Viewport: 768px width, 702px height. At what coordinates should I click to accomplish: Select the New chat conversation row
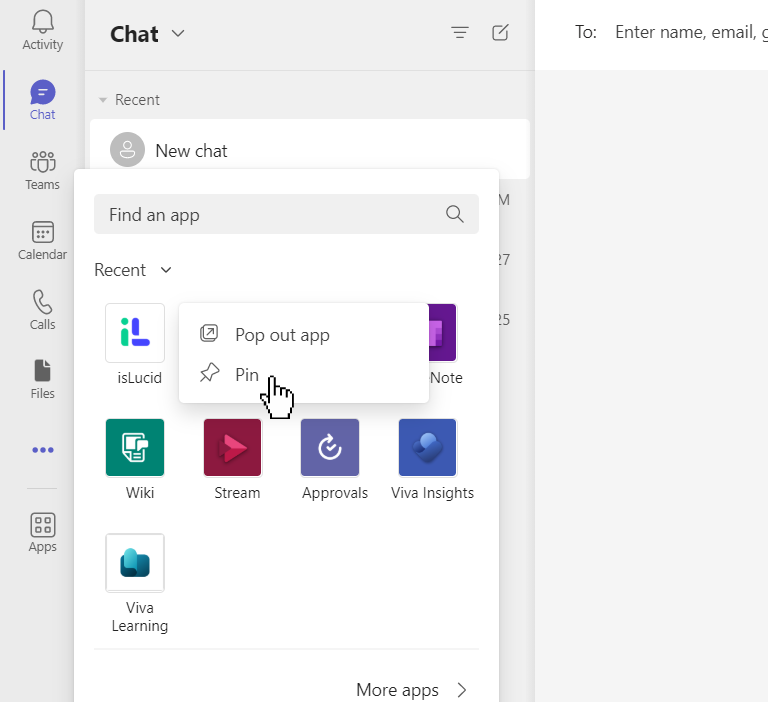[x=310, y=149]
